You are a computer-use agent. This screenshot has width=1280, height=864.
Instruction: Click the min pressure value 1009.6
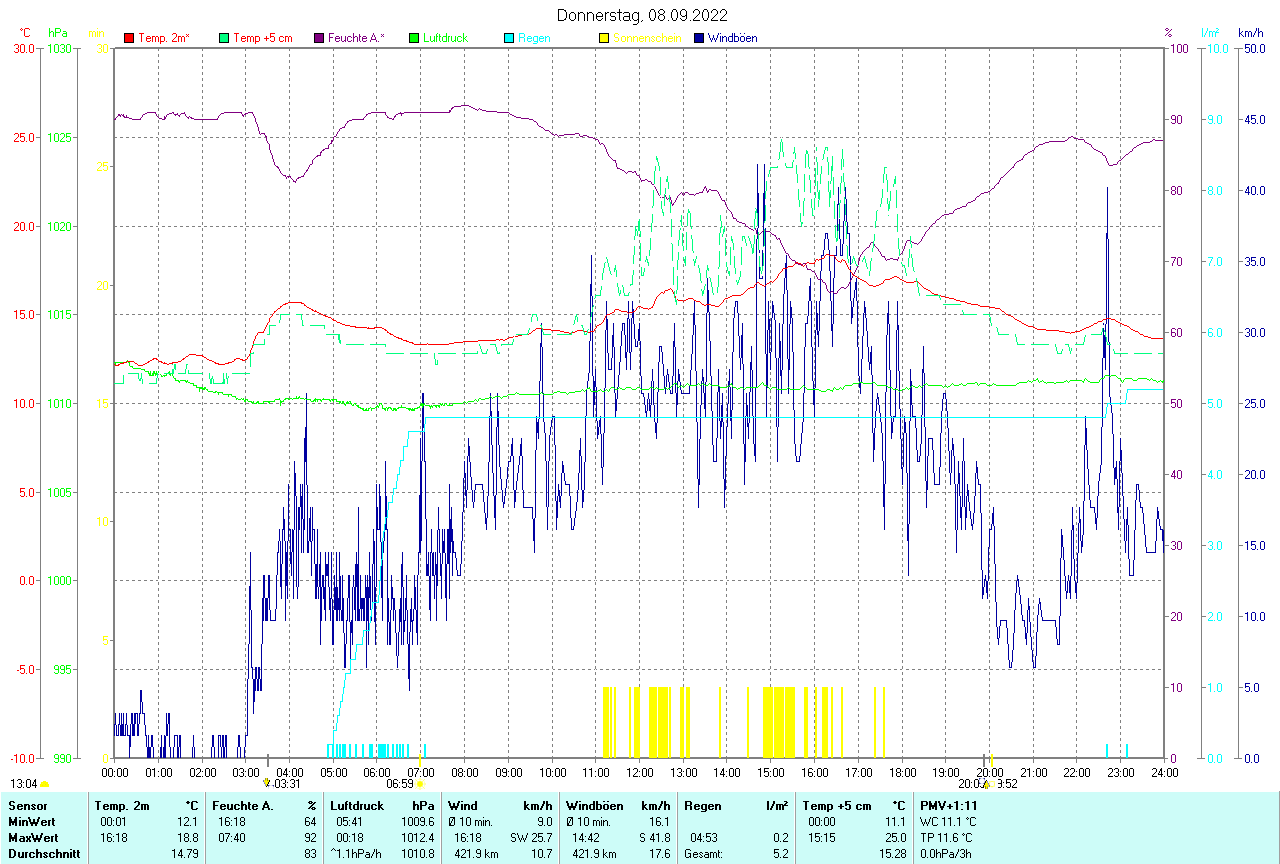(x=419, y=821)
